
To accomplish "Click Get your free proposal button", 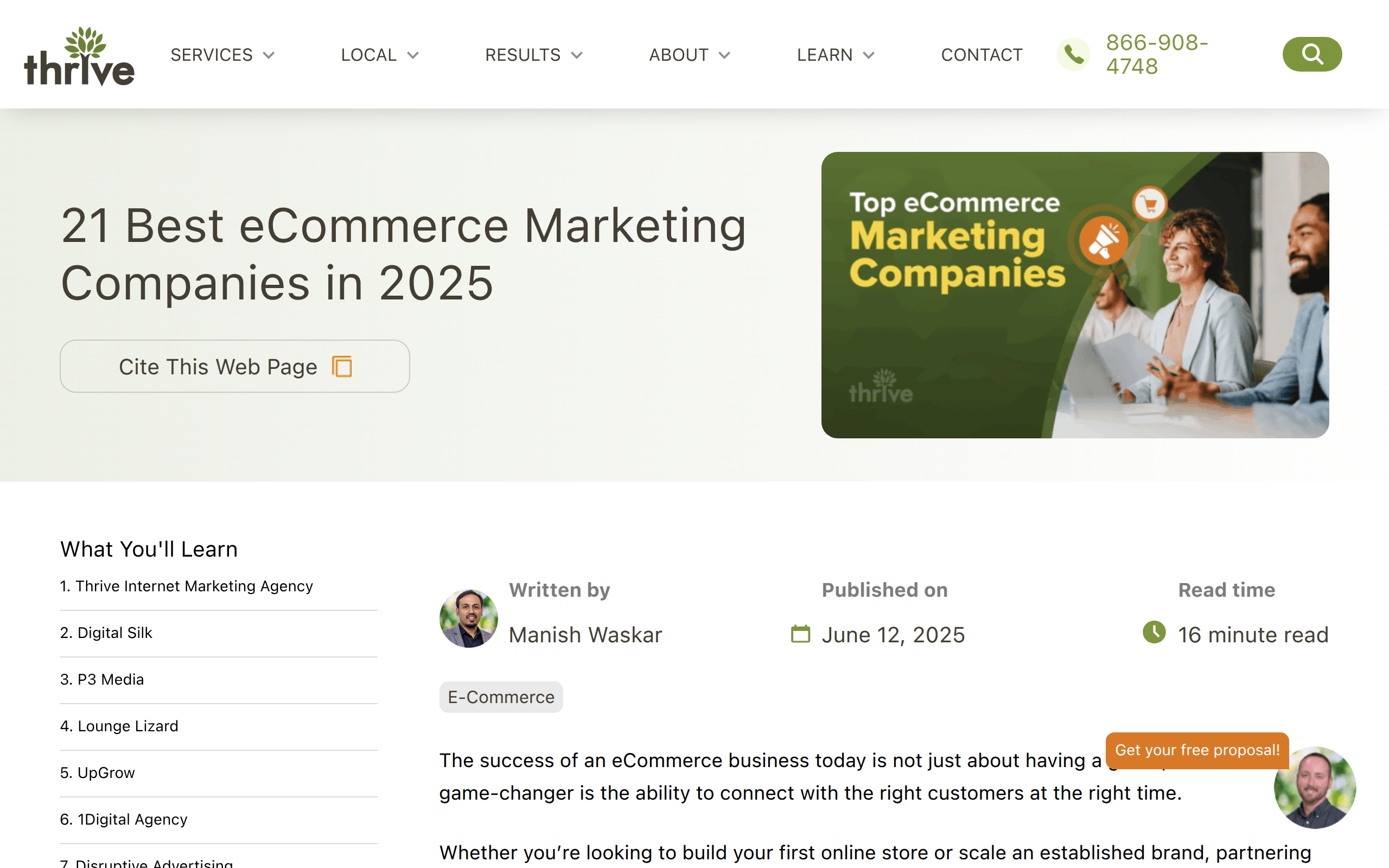I will 1197,750.
